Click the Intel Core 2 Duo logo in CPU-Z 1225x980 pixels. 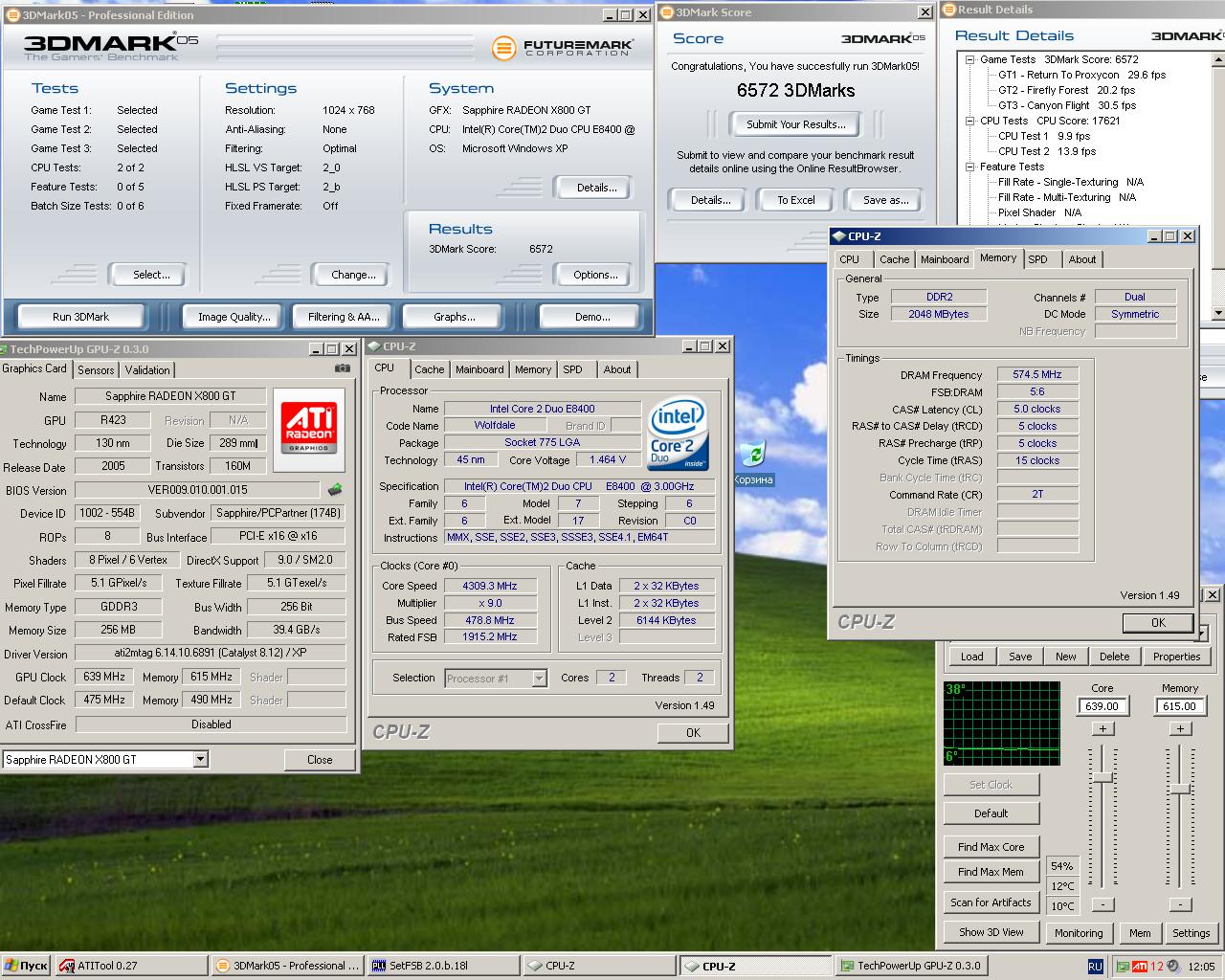tap(679, 433)
